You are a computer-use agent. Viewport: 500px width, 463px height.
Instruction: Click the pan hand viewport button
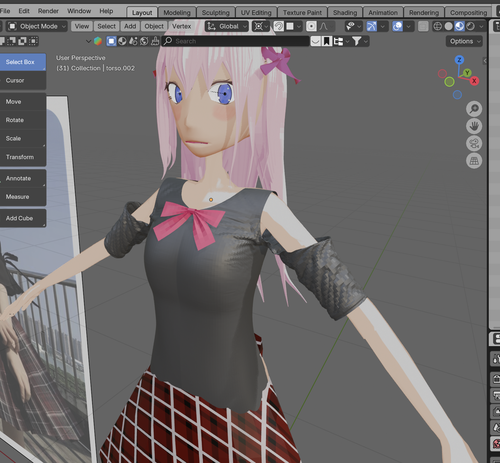(474, 126)
